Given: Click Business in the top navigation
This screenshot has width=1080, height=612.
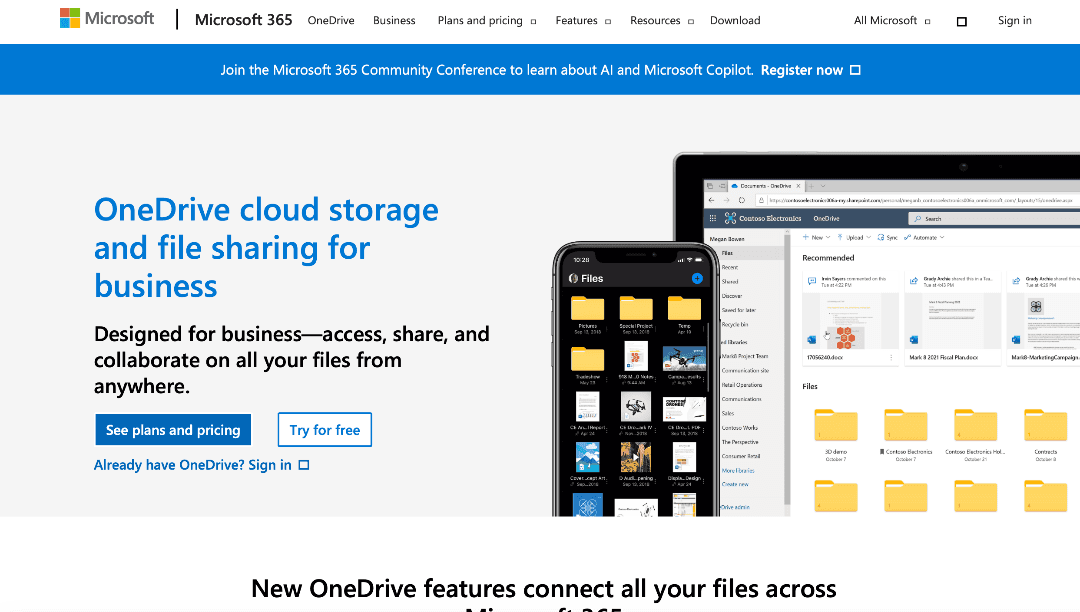Looking at the screenshot, I should pyautogui.click(x=394, y=19).
